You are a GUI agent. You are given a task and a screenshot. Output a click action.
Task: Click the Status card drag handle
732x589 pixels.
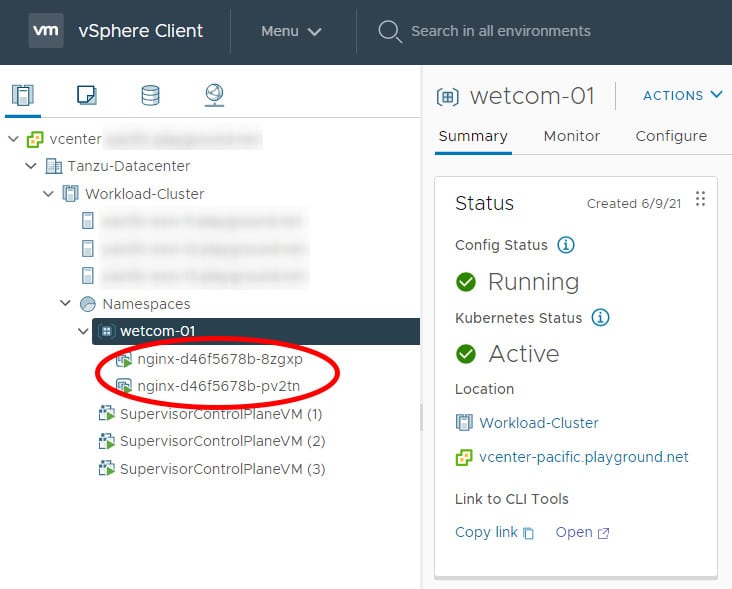click(x=700, y=199)
